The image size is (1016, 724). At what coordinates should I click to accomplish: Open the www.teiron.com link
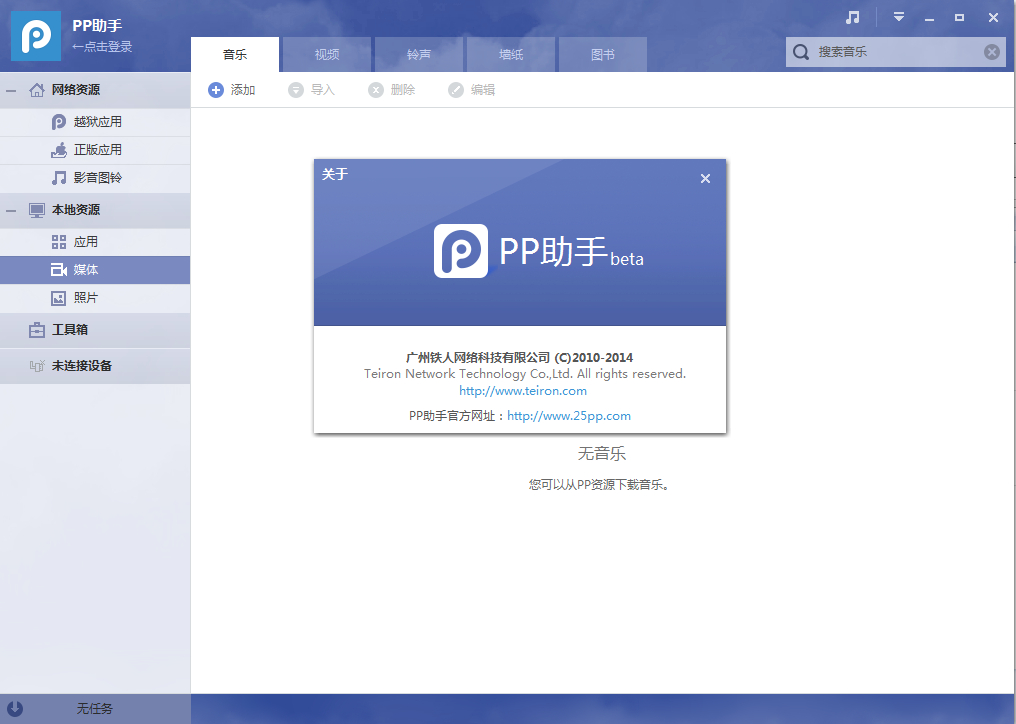(523, 391)
